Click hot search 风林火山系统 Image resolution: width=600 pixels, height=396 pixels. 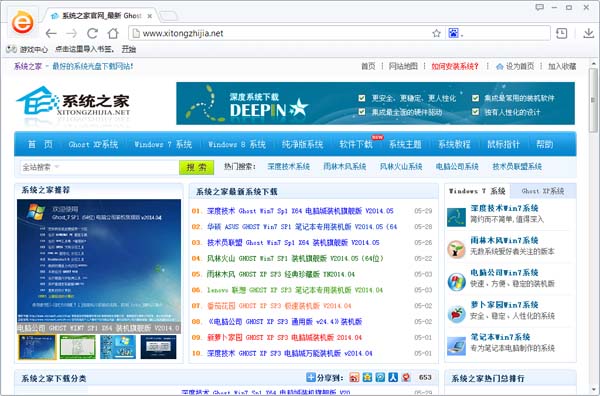click(x=401, y=166)
